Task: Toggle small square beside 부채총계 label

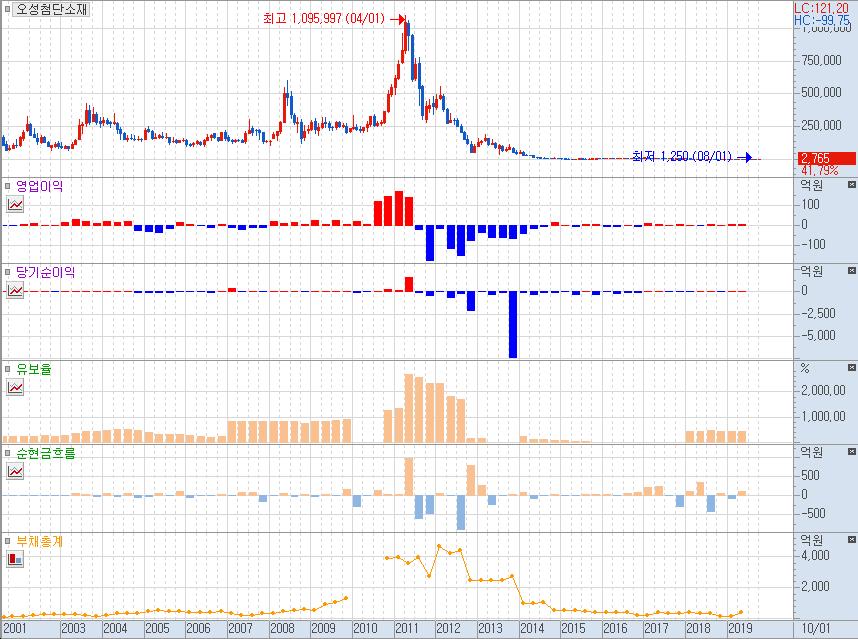Action: (x=7, y=541)
